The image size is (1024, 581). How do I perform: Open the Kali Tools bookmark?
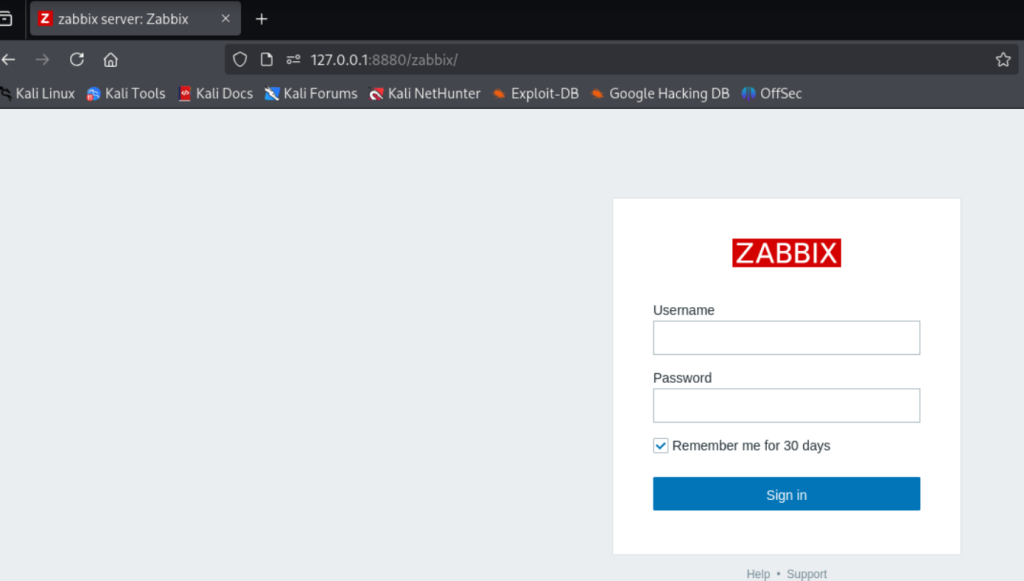[x=126, y=93]
